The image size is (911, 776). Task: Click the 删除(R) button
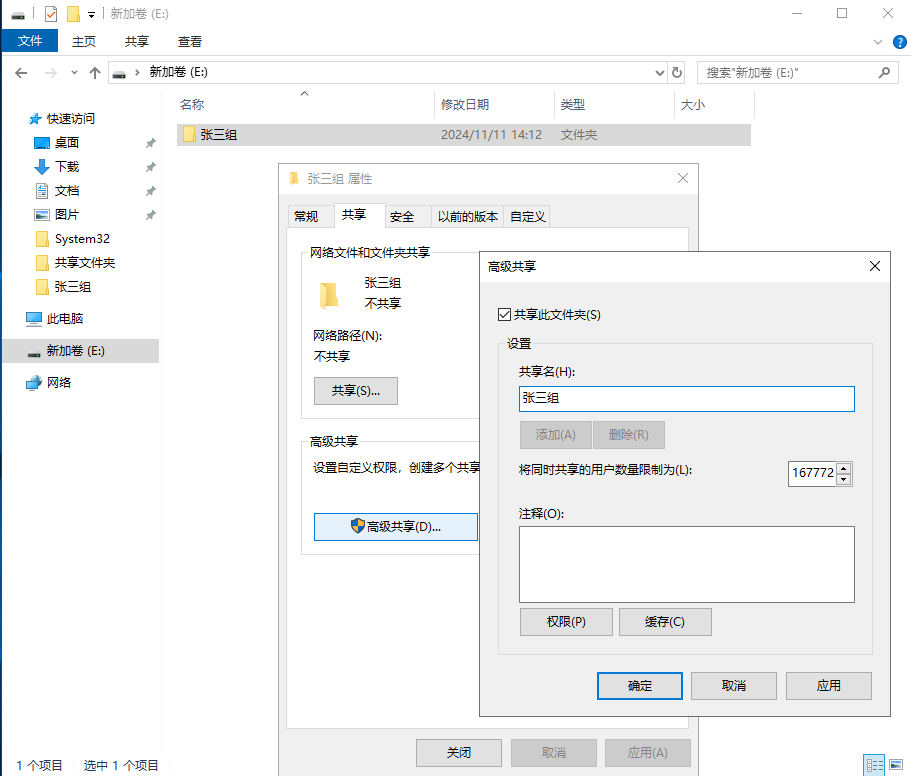point(629,435)
